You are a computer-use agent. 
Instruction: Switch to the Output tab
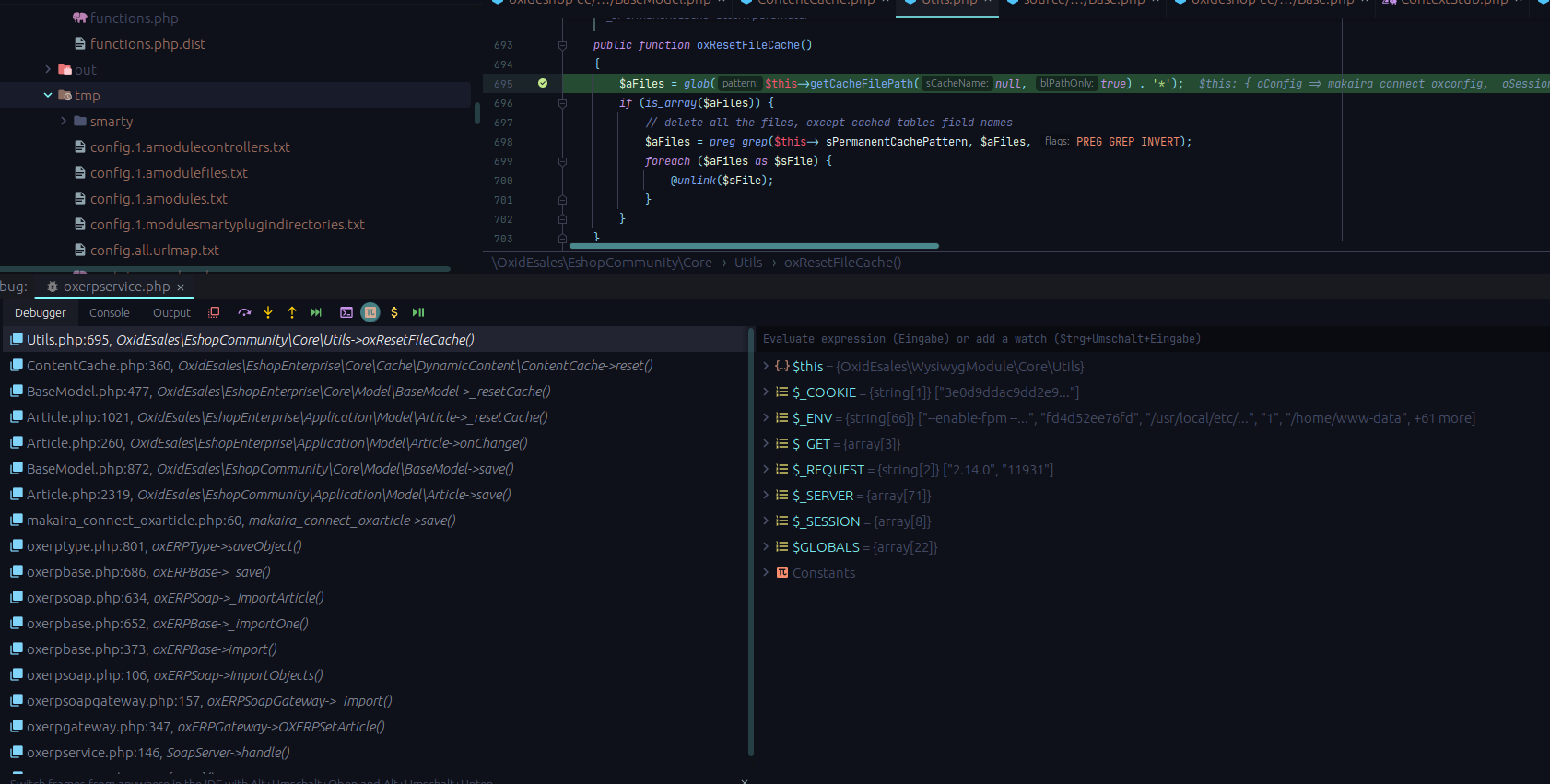click(171, 313)
